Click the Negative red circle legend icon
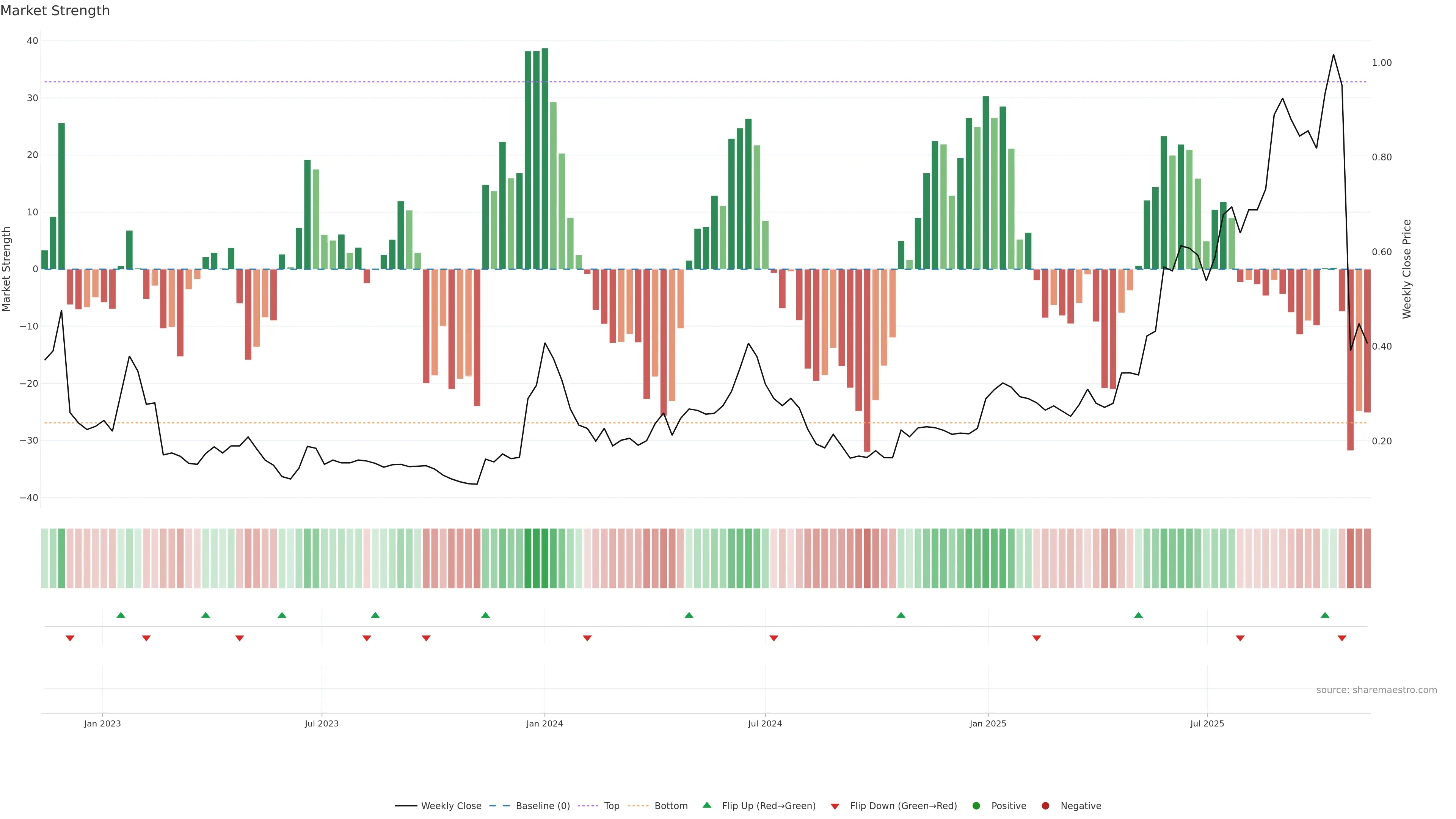 1045,806
